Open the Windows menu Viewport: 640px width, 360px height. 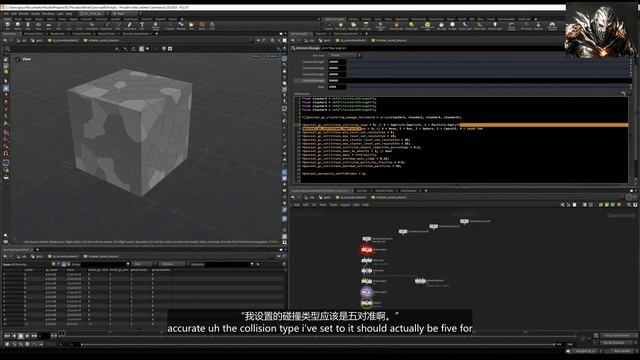click(x=48, y=13)
